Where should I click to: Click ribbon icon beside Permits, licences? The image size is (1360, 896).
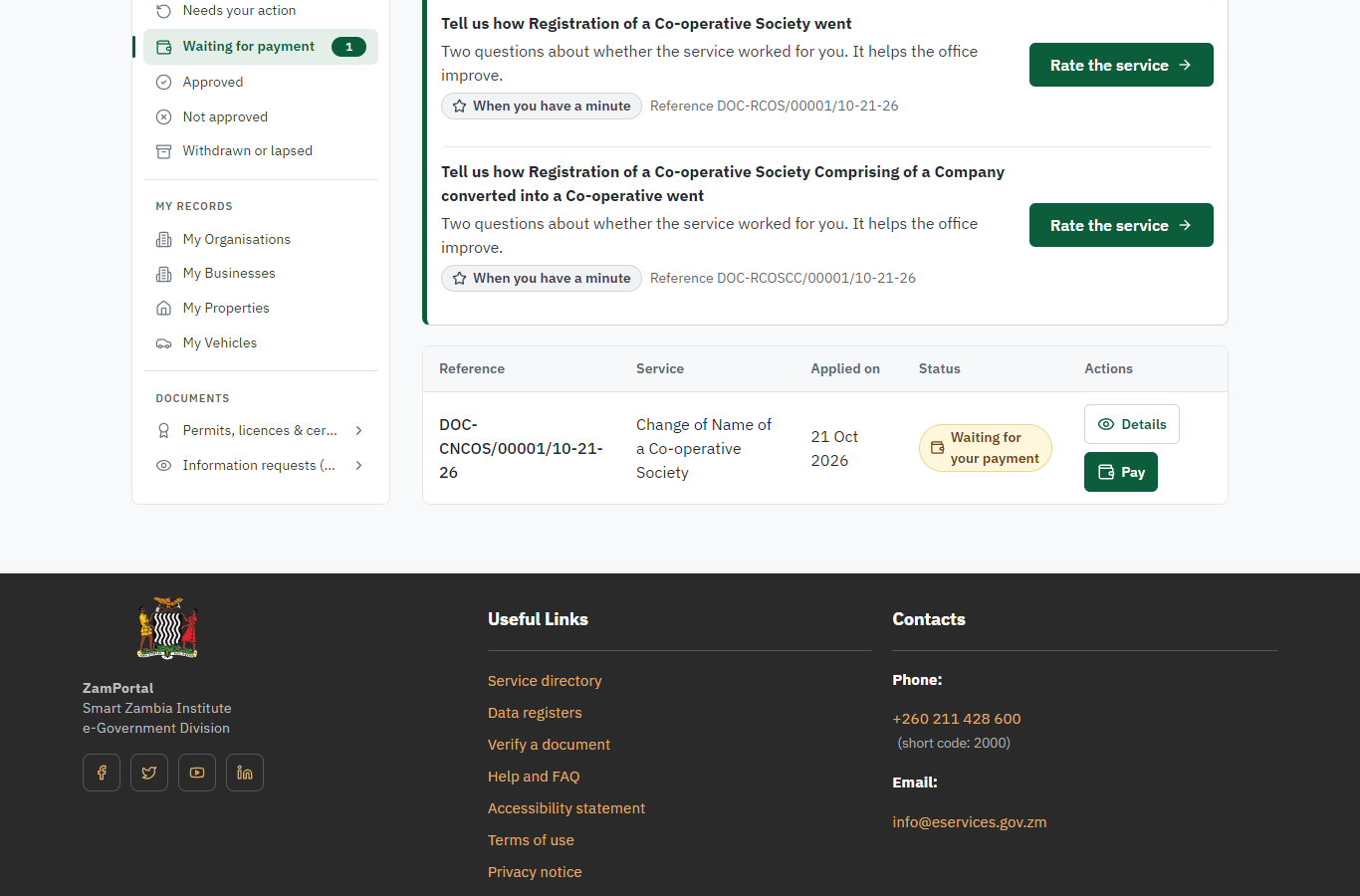[164, 431]
